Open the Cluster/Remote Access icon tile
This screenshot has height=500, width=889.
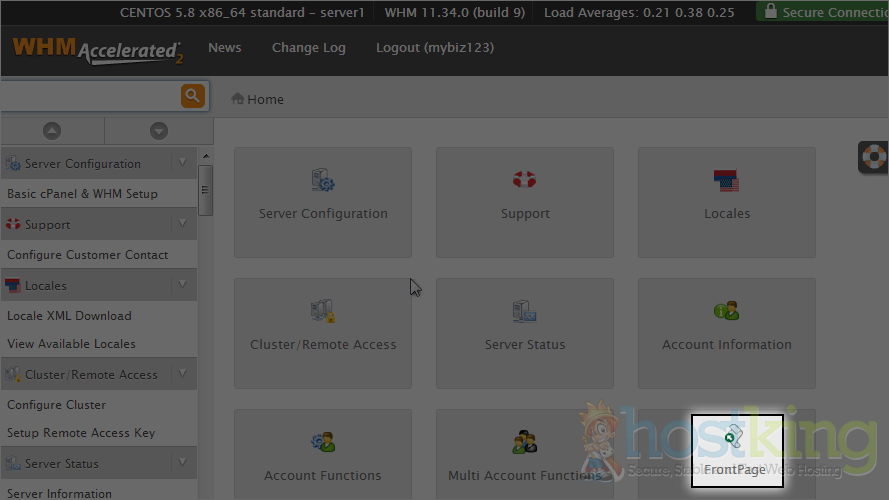(x=323, y=333)
